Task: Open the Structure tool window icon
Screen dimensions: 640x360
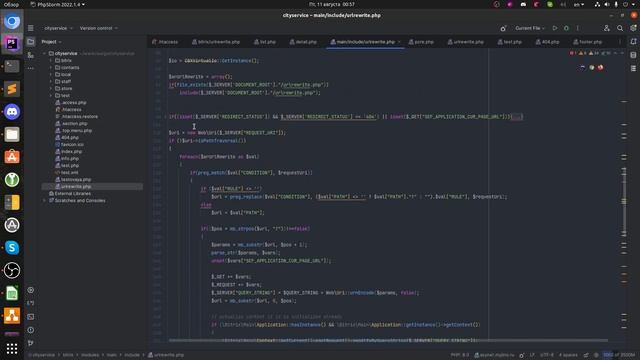Action: tap(31, 55)
